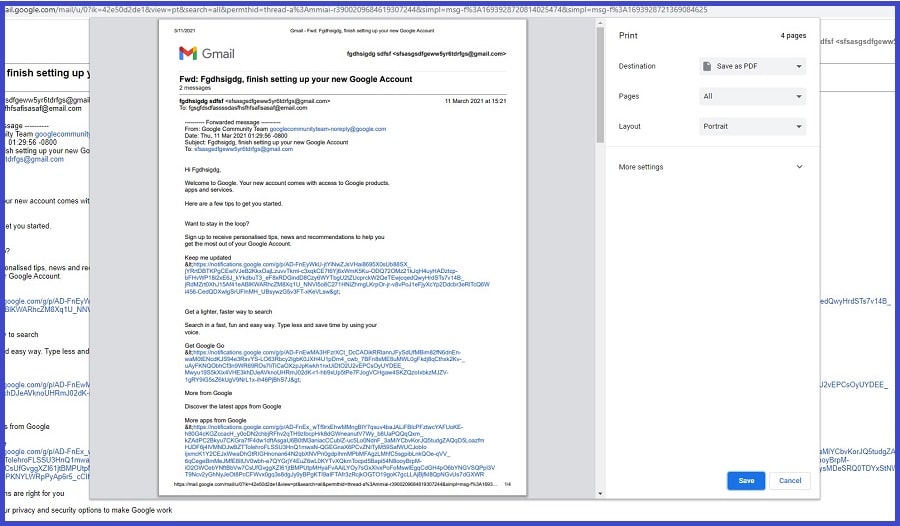Click the Destination label
Viewport: 900px width, 526px height.
click(637, 66)
